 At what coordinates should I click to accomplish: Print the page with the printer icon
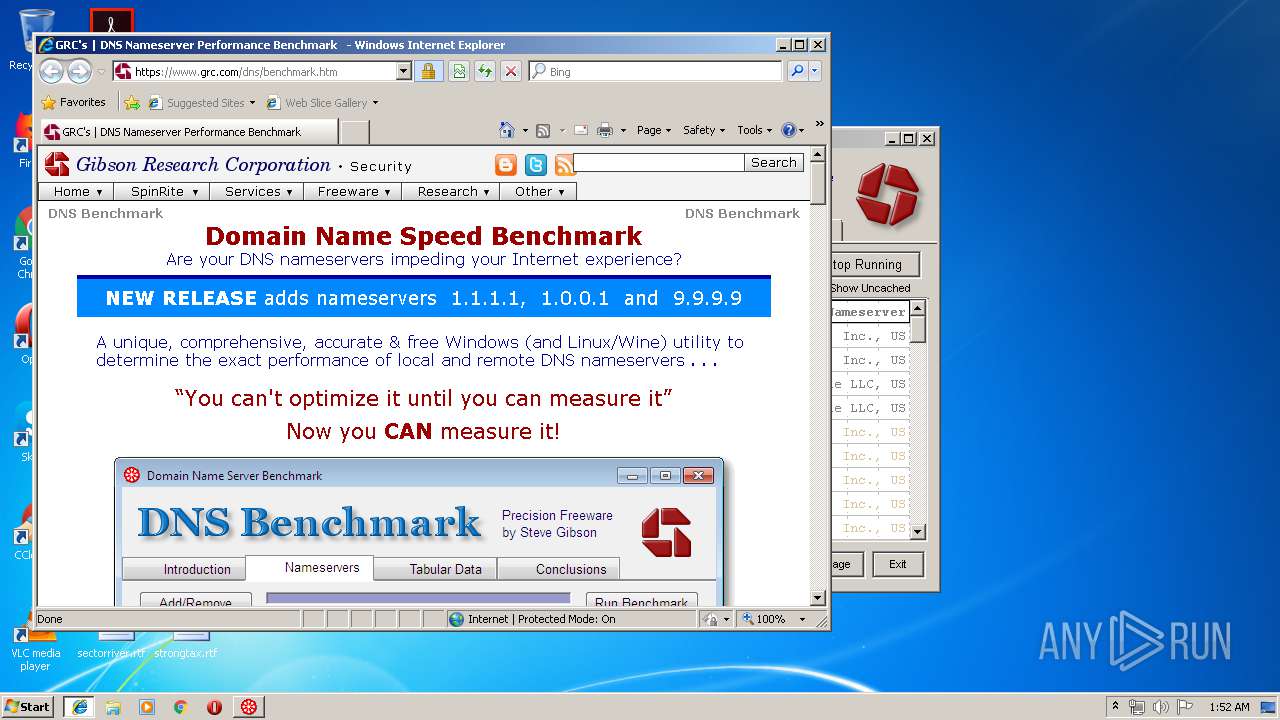[604, 130]
